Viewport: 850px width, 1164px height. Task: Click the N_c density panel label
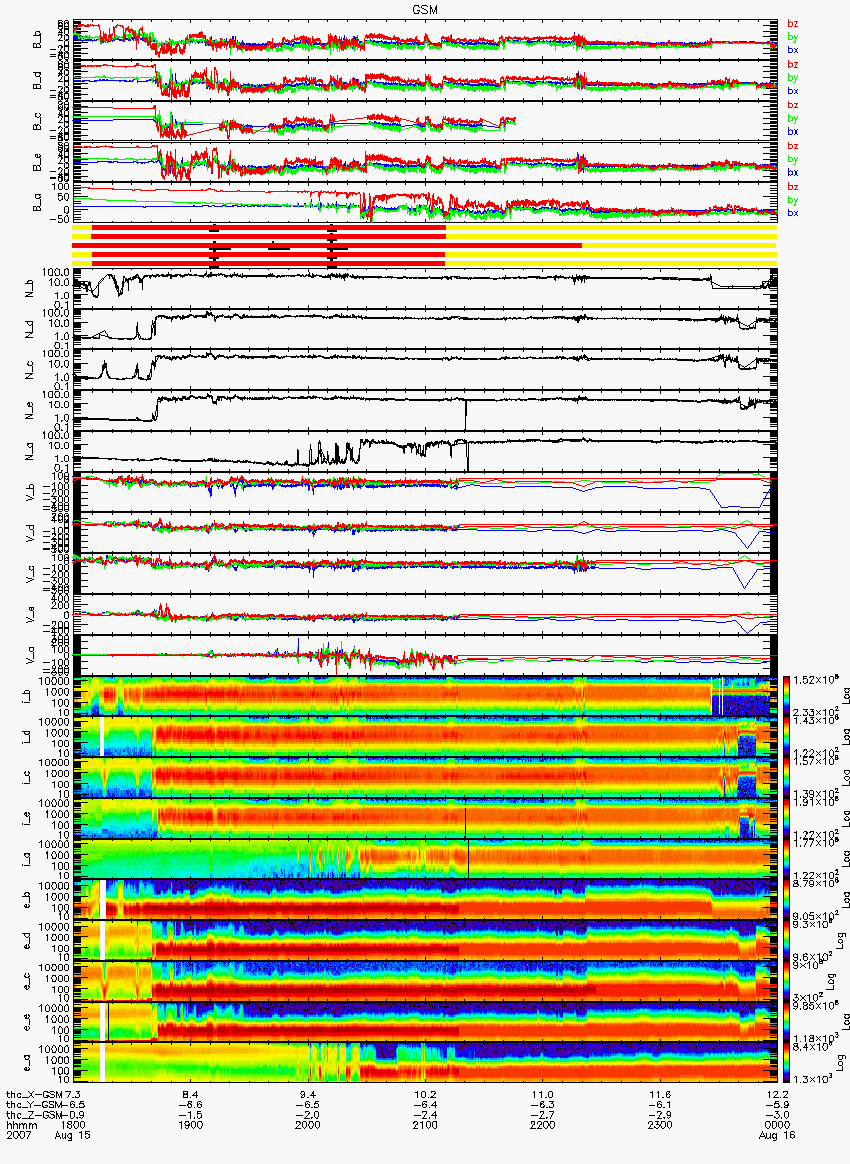(x=30, y=370)
